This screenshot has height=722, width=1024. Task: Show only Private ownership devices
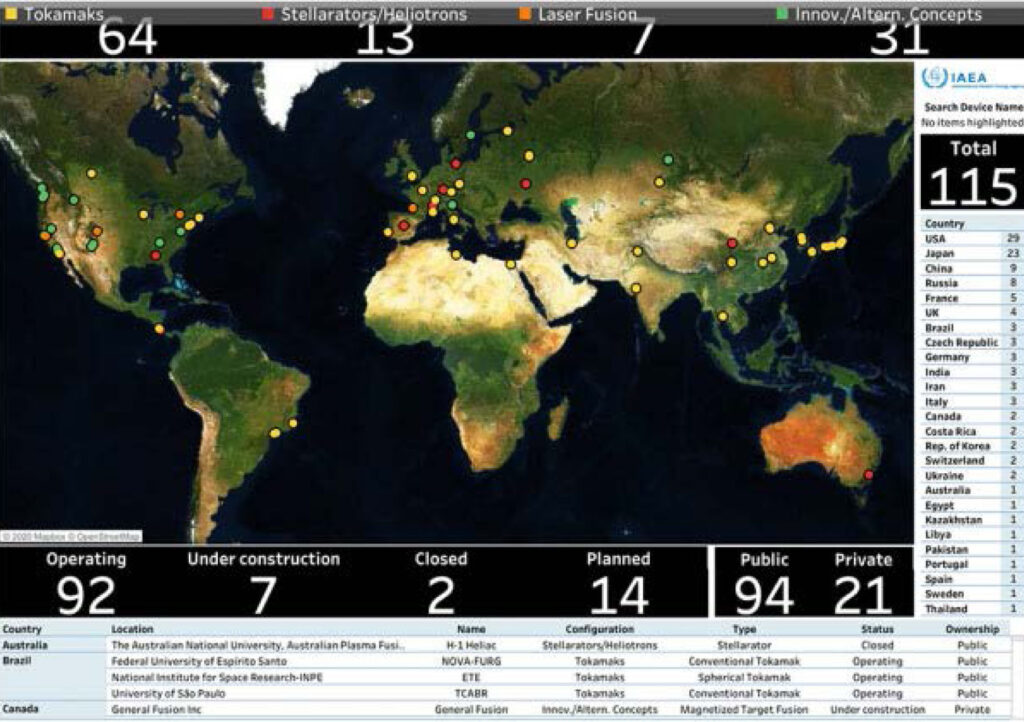[x=863, y=582]
